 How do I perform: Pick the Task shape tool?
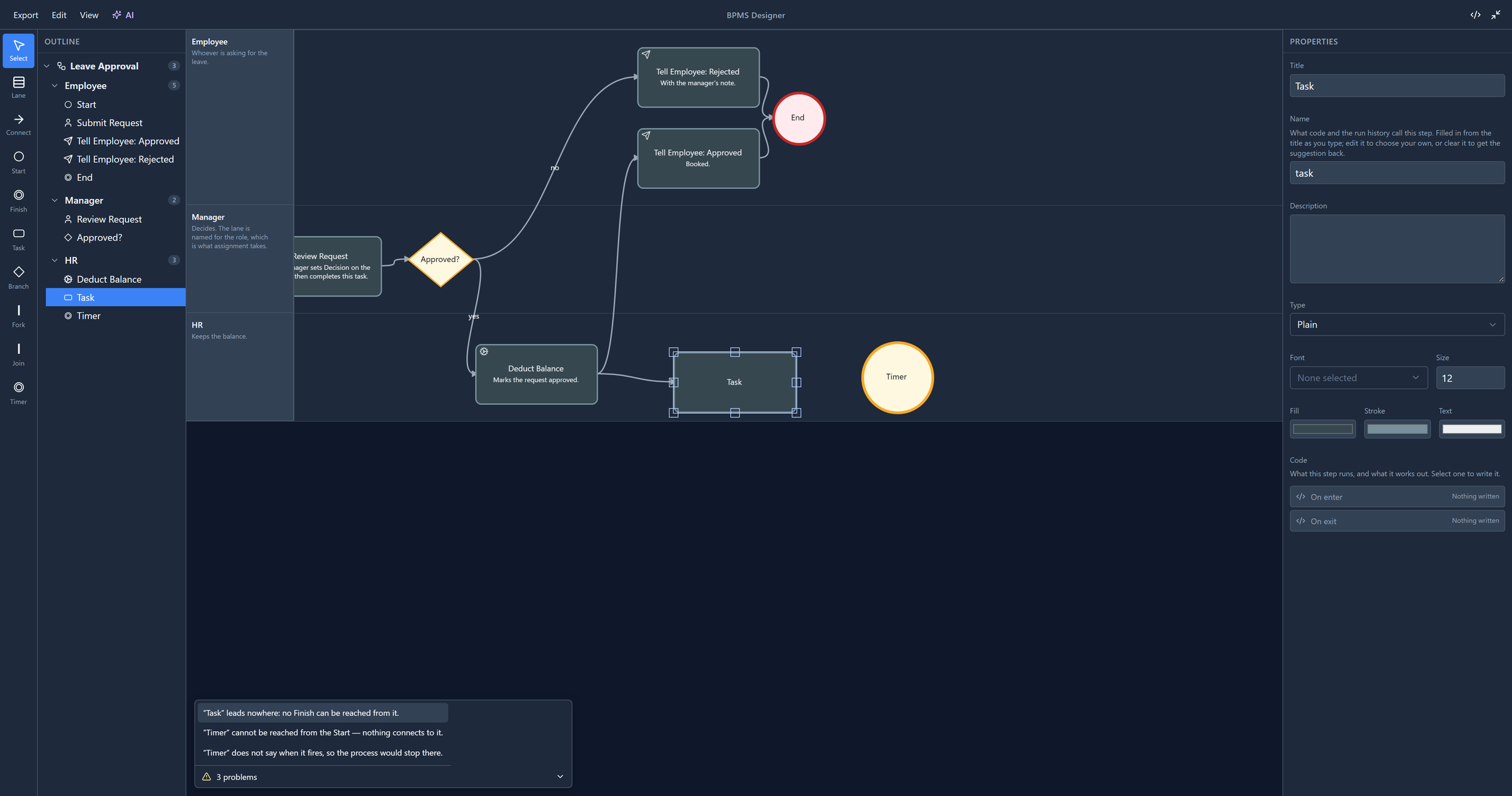(18, 239)
